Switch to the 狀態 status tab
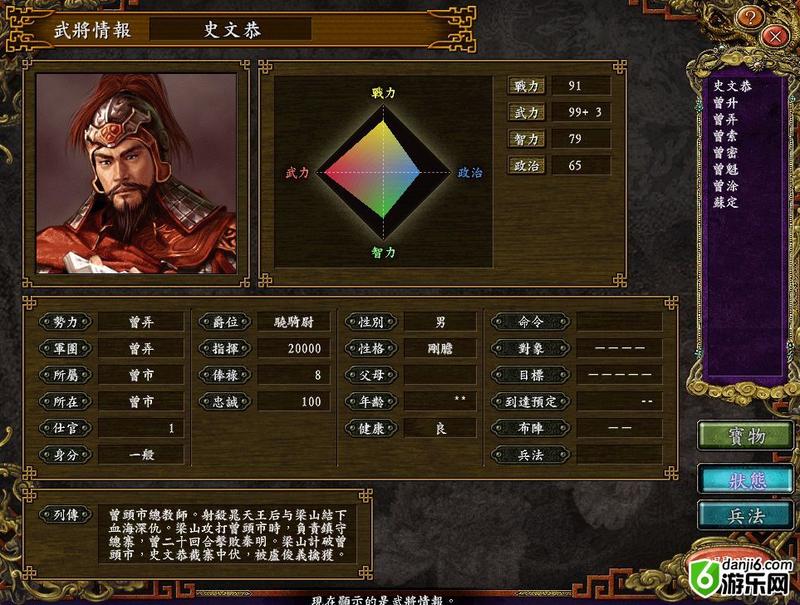 click(745, 480)
